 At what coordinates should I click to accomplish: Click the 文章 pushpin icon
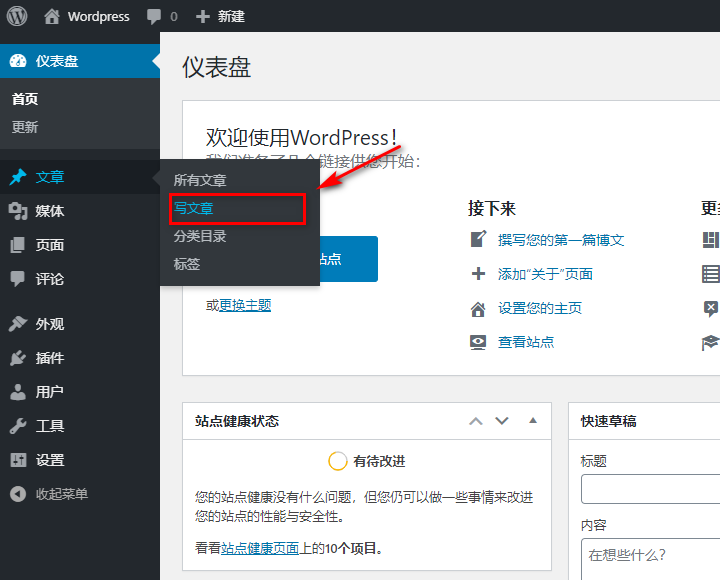(x=18, y=177)
